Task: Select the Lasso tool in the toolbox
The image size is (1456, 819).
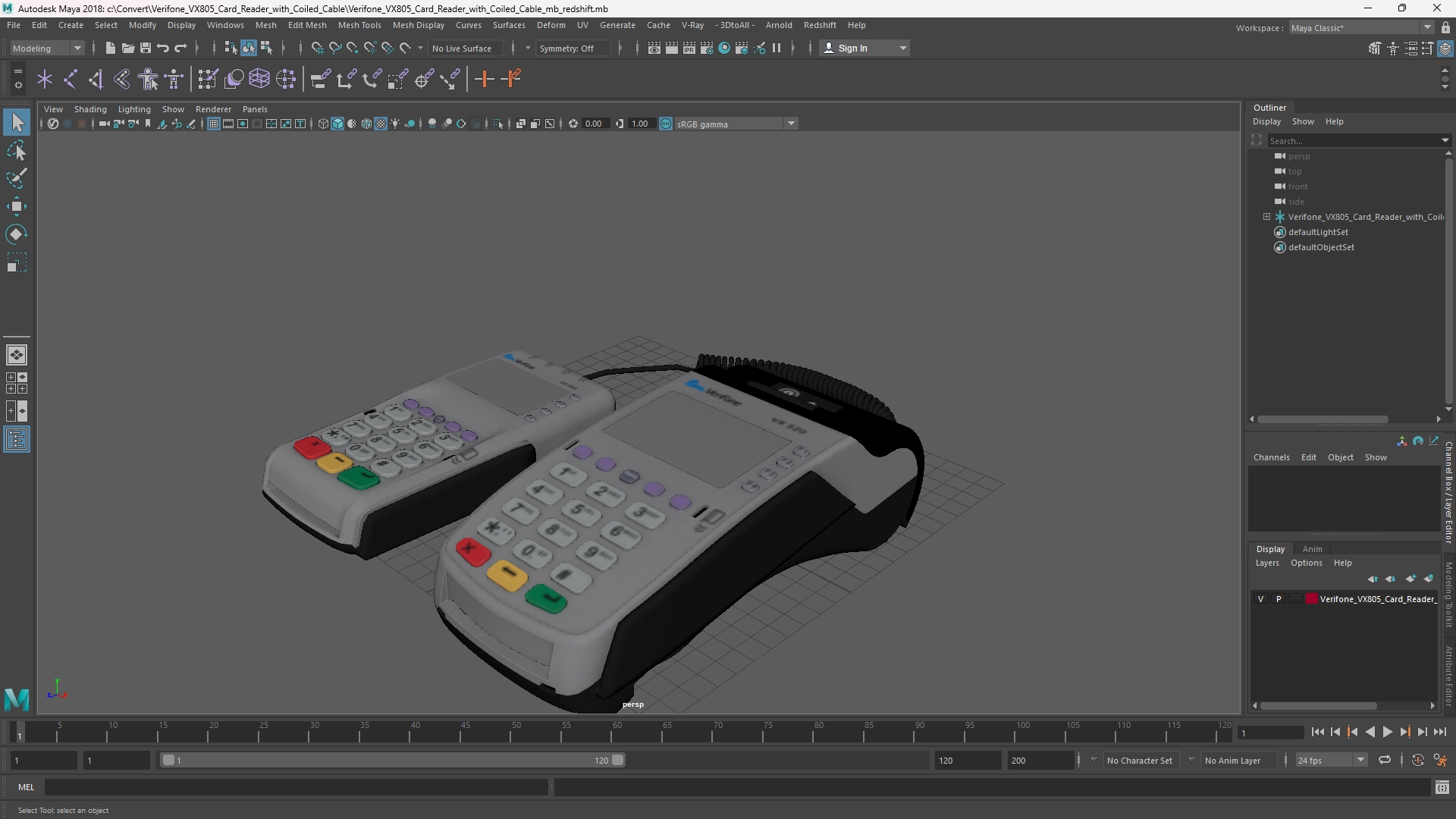Action: pos(17,150)
